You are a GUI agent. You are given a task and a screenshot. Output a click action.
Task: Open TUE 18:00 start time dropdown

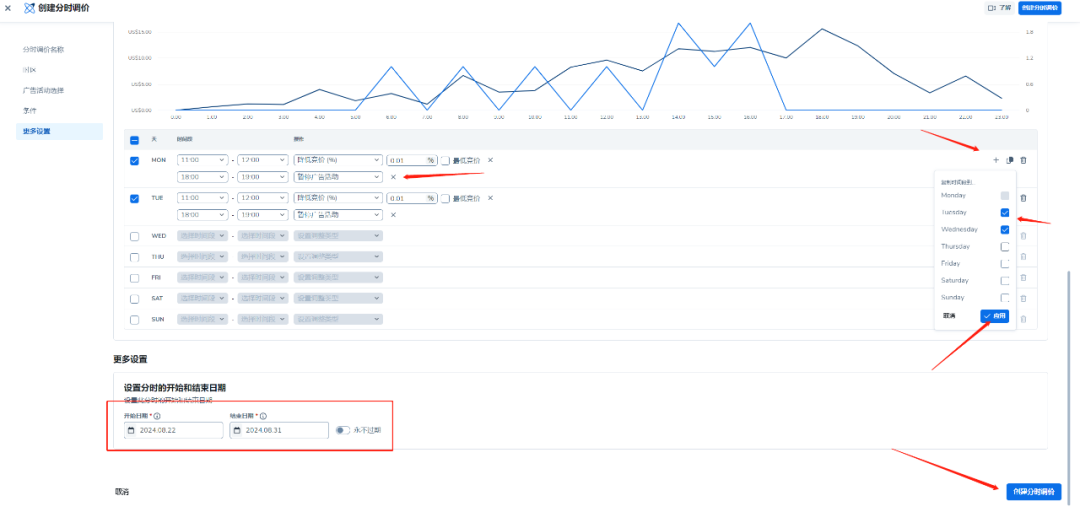(x=202, y=214)
